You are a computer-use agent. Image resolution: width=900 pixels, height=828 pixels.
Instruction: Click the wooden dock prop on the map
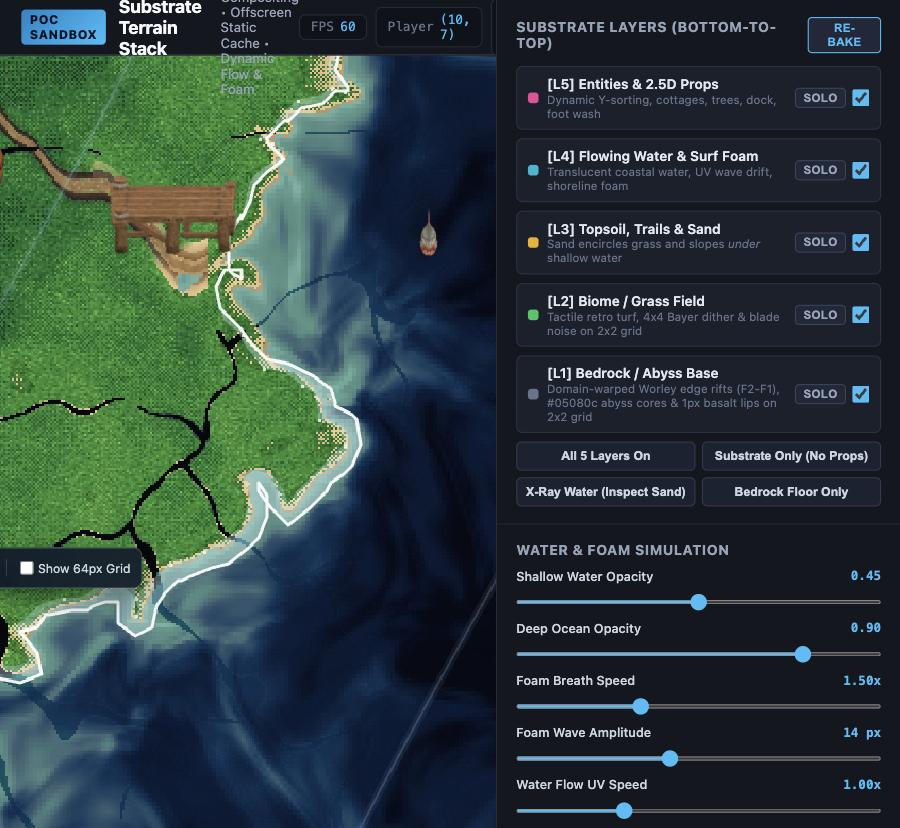coord(172,217)
